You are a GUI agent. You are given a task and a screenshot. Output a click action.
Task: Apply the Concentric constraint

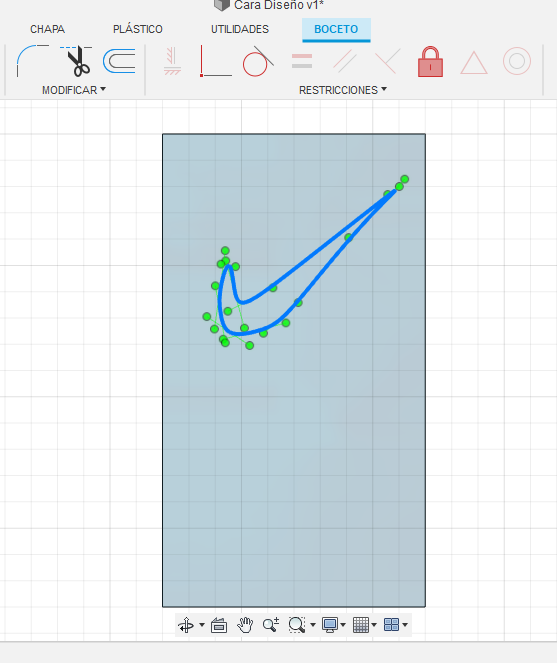click(x=517, y=61)
